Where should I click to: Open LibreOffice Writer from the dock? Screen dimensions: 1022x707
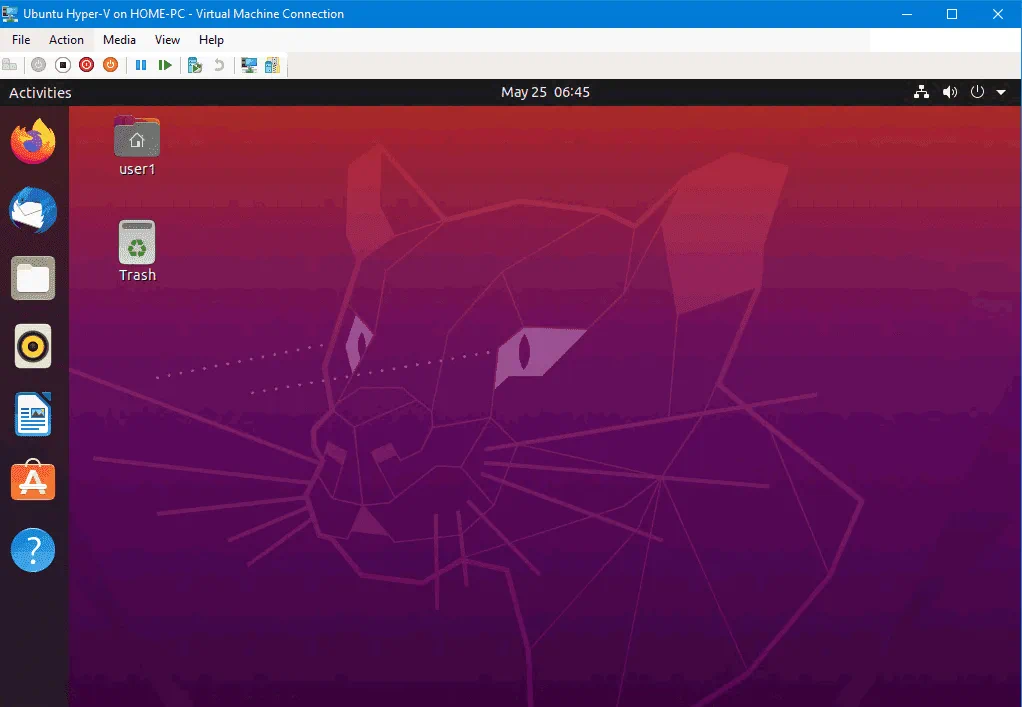pos(33,414)
